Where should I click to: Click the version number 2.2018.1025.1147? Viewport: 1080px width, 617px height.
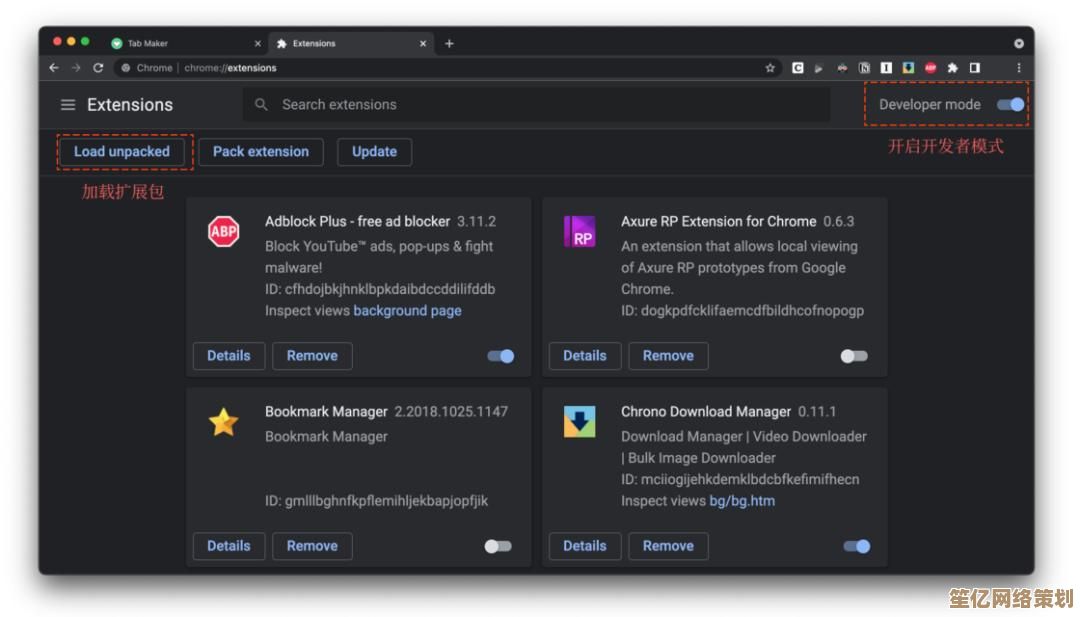click(451, 411)
